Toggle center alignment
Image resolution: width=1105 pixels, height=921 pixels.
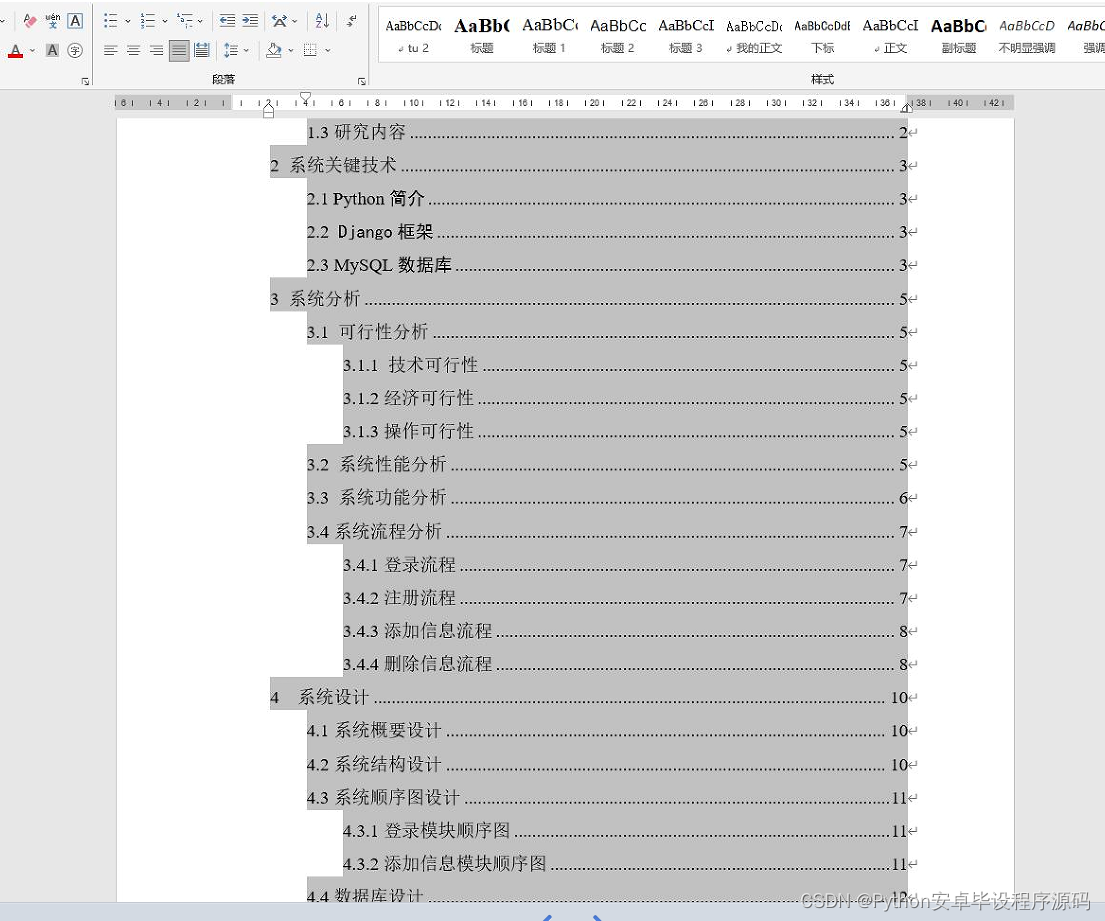(133, 50)
